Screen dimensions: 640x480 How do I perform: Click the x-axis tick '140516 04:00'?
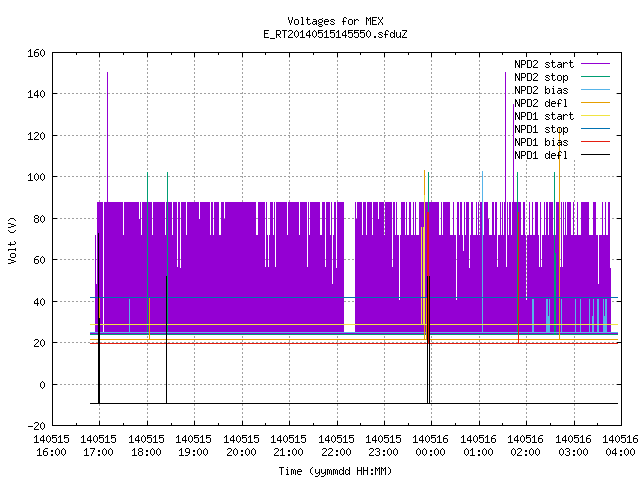[x=620, y=446]
